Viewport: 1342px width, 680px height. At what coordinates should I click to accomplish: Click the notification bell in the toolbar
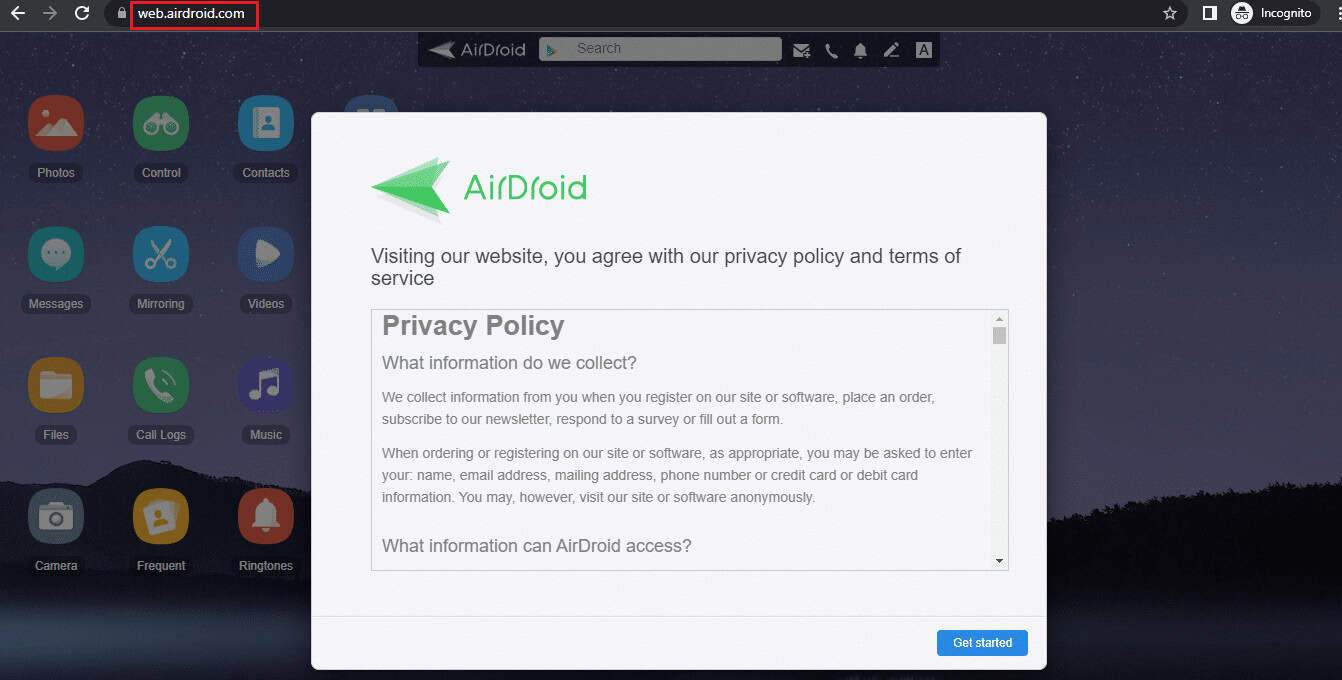point(861,48)
